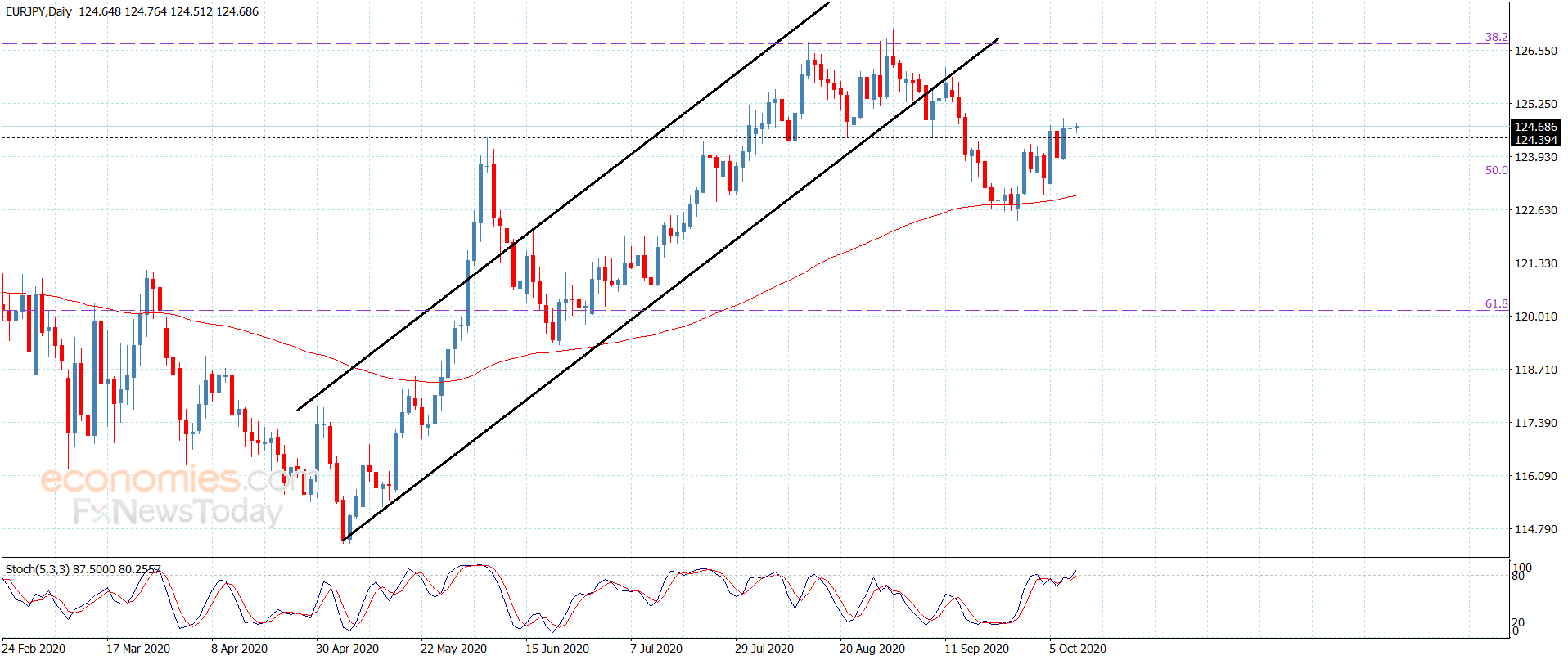Click the 29 Jul 2020 date label
Screen dimensions: 1568x660
[x=764, y=649]
